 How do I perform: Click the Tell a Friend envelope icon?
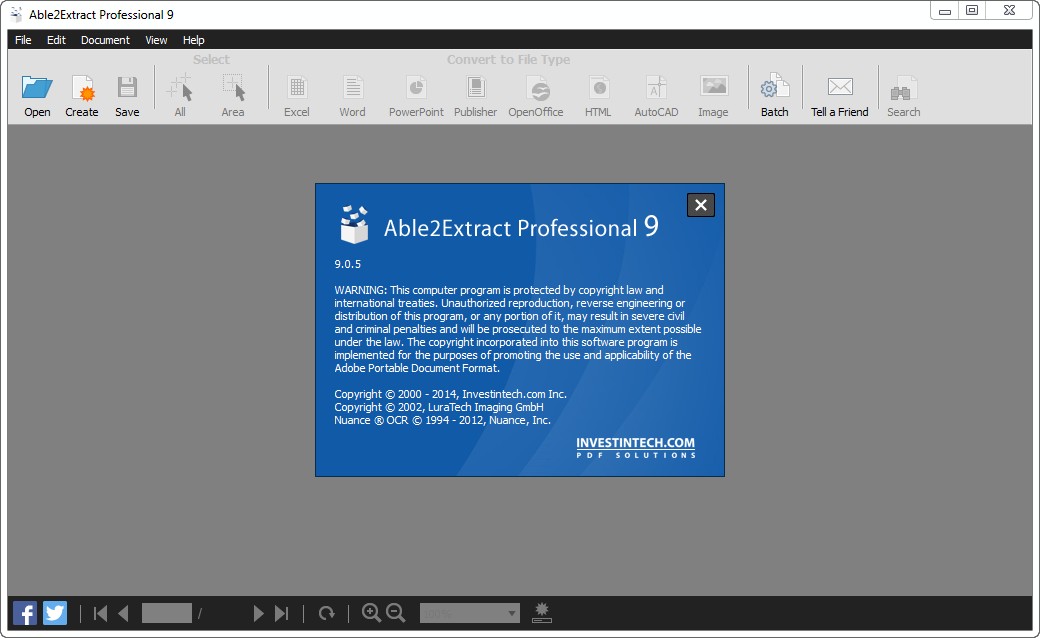(x=840, y=86)
